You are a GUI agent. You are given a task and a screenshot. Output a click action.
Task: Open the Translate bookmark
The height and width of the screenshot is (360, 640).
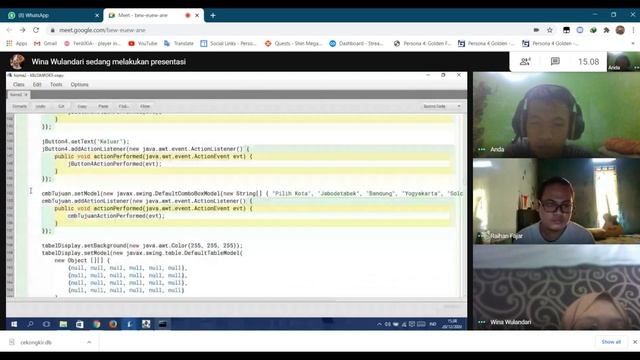tap(179, 43)
